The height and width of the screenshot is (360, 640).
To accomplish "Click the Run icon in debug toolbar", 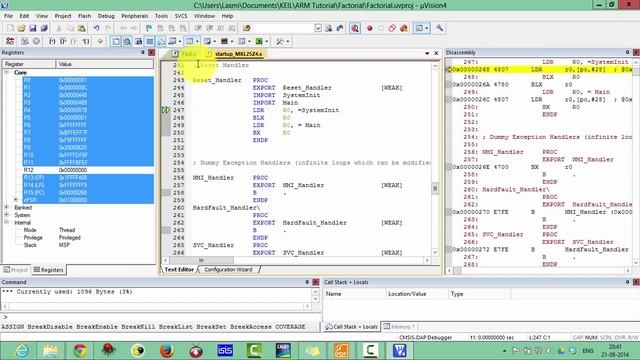I will pyautogui.click(x=25, y=41).
